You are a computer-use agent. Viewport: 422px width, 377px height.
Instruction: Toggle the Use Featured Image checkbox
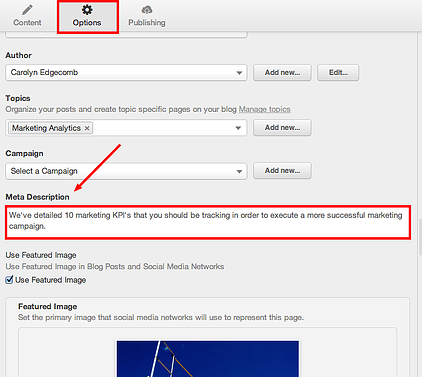pos(9,280)
